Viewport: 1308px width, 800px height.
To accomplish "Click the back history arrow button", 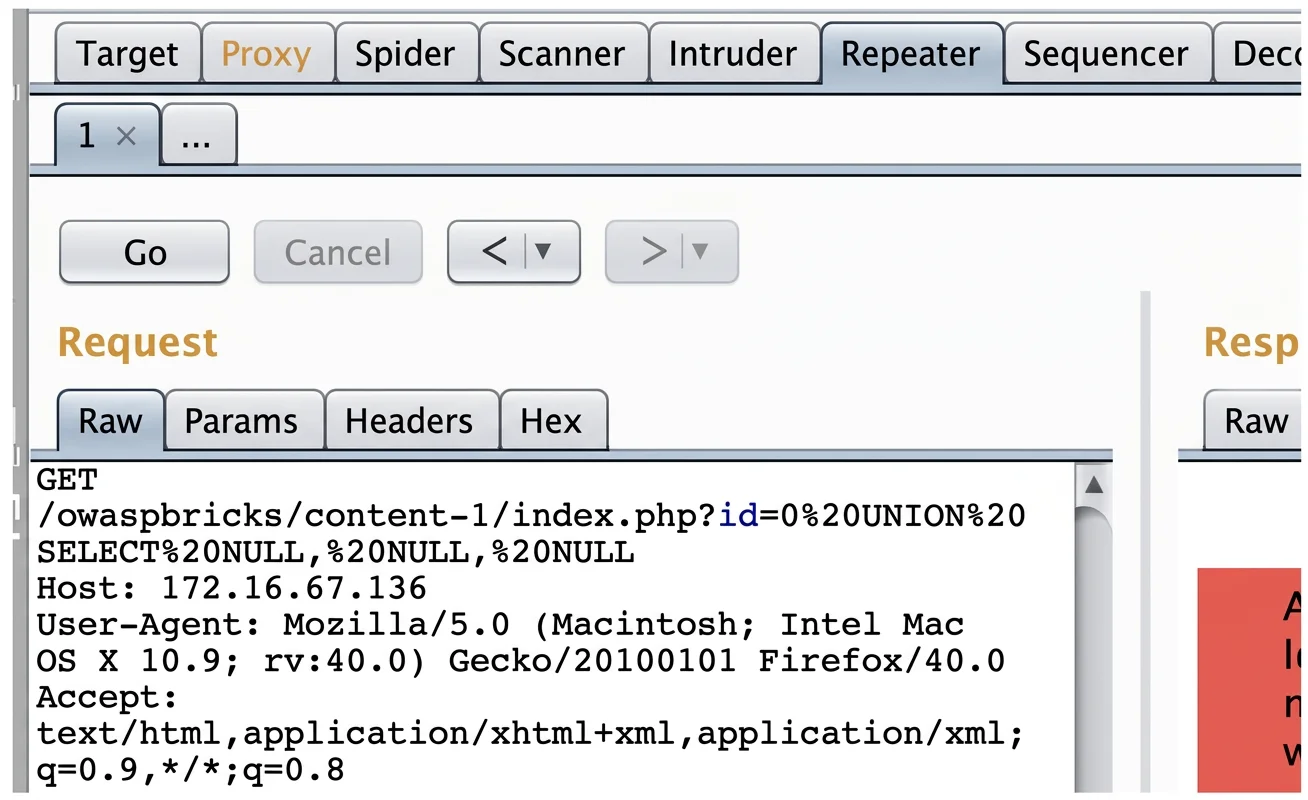I will pyautogui.click(x=495, y=251).
